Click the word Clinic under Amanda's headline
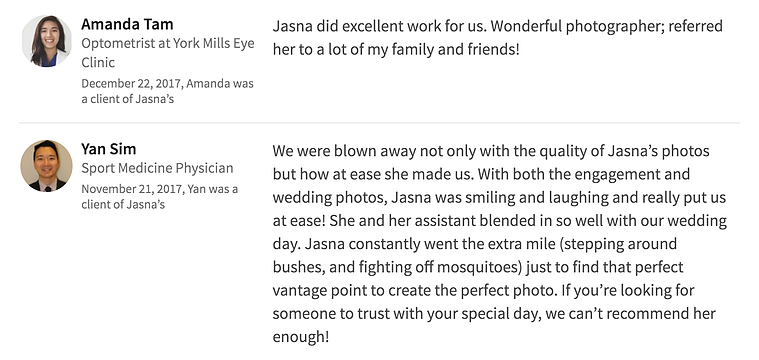 click(x=98, y=62)
